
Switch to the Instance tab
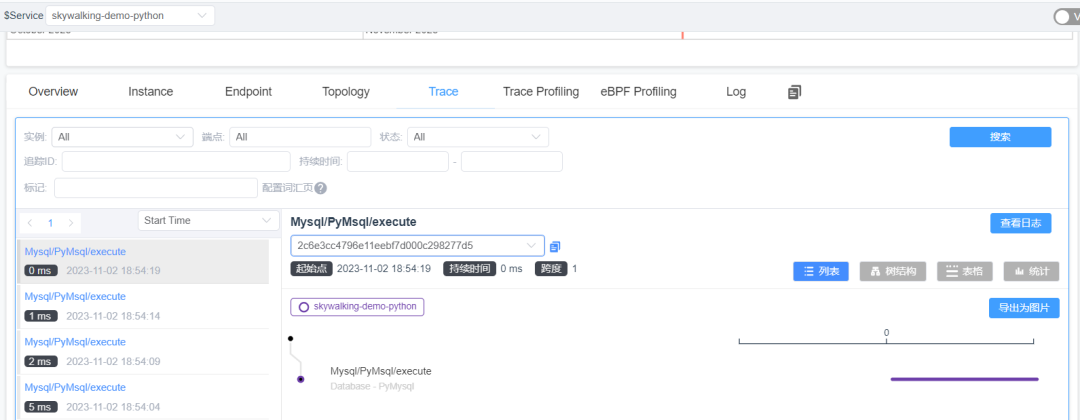[150, 92]
